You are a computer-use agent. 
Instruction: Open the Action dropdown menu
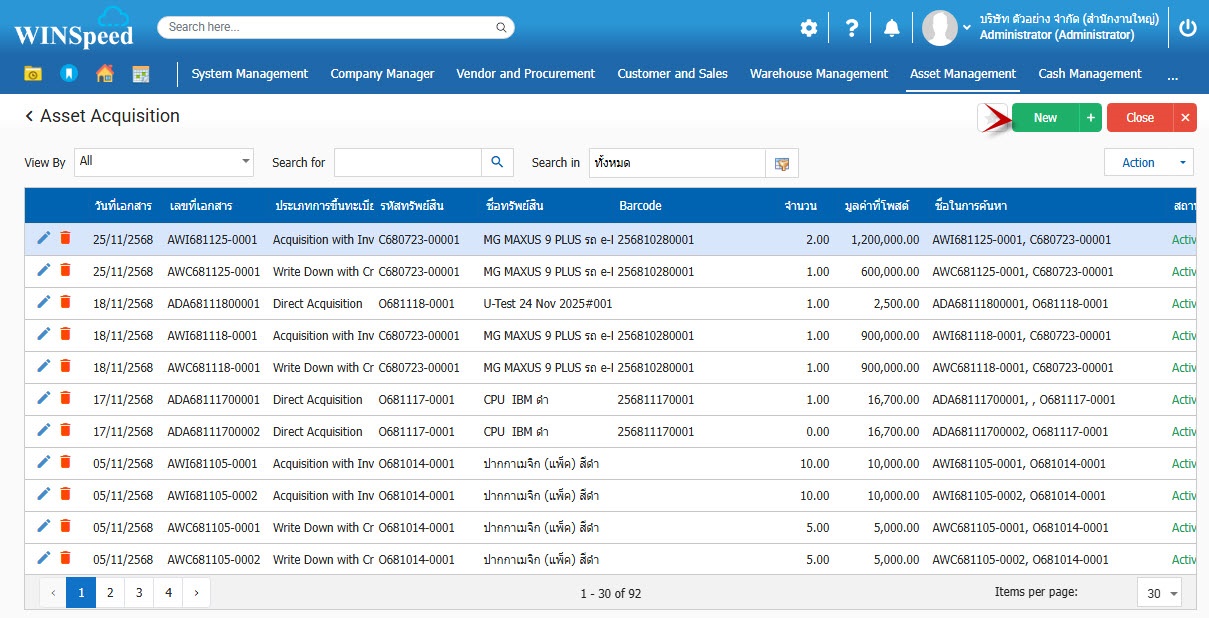click(x=1148, y=162)
